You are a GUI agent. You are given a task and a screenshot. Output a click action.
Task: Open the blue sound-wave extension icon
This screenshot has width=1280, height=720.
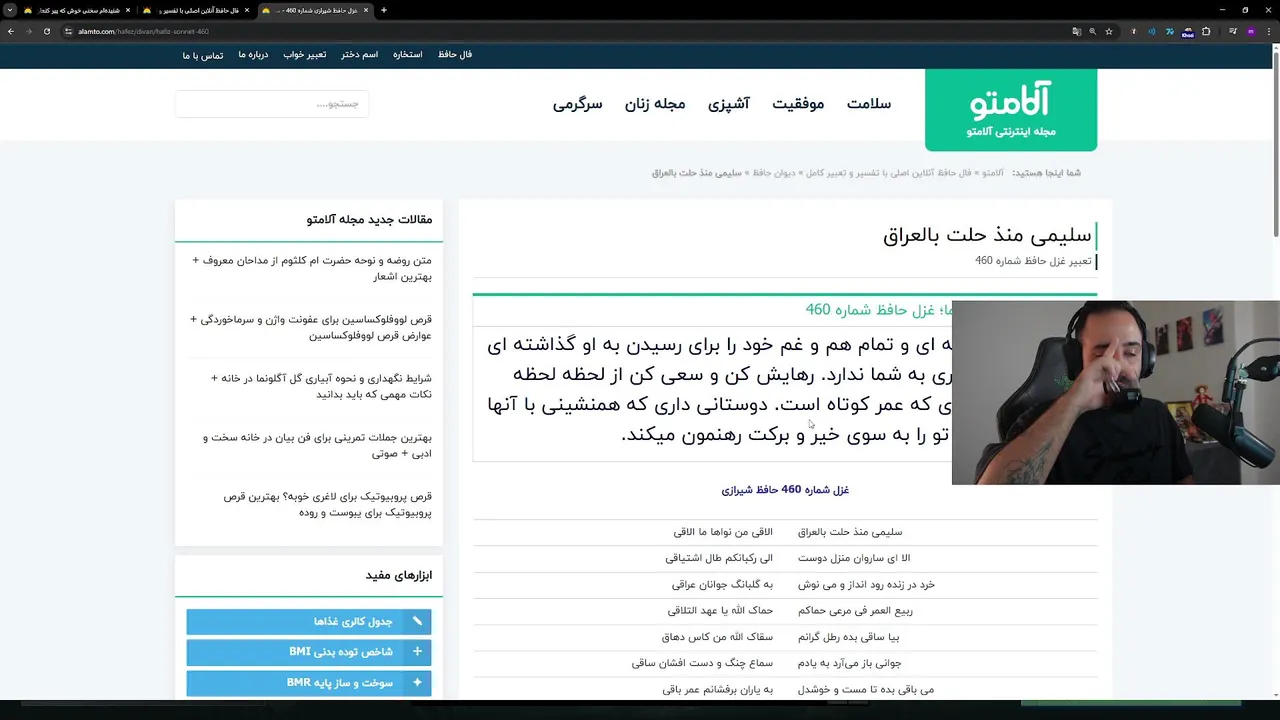(1151, 31)
